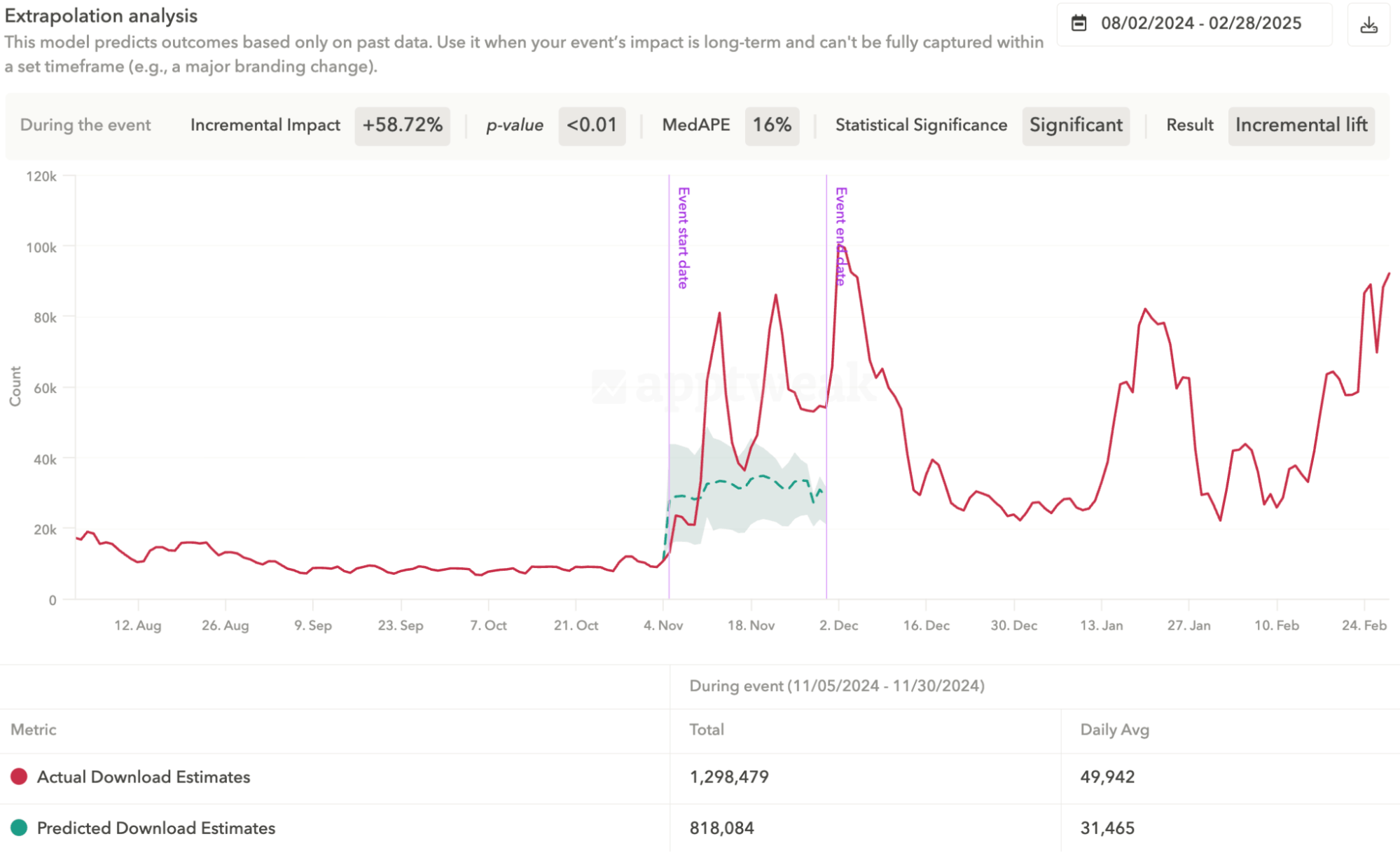Expand the During the event metrics section
This screenshot has height=853, width=1400.
85,125
